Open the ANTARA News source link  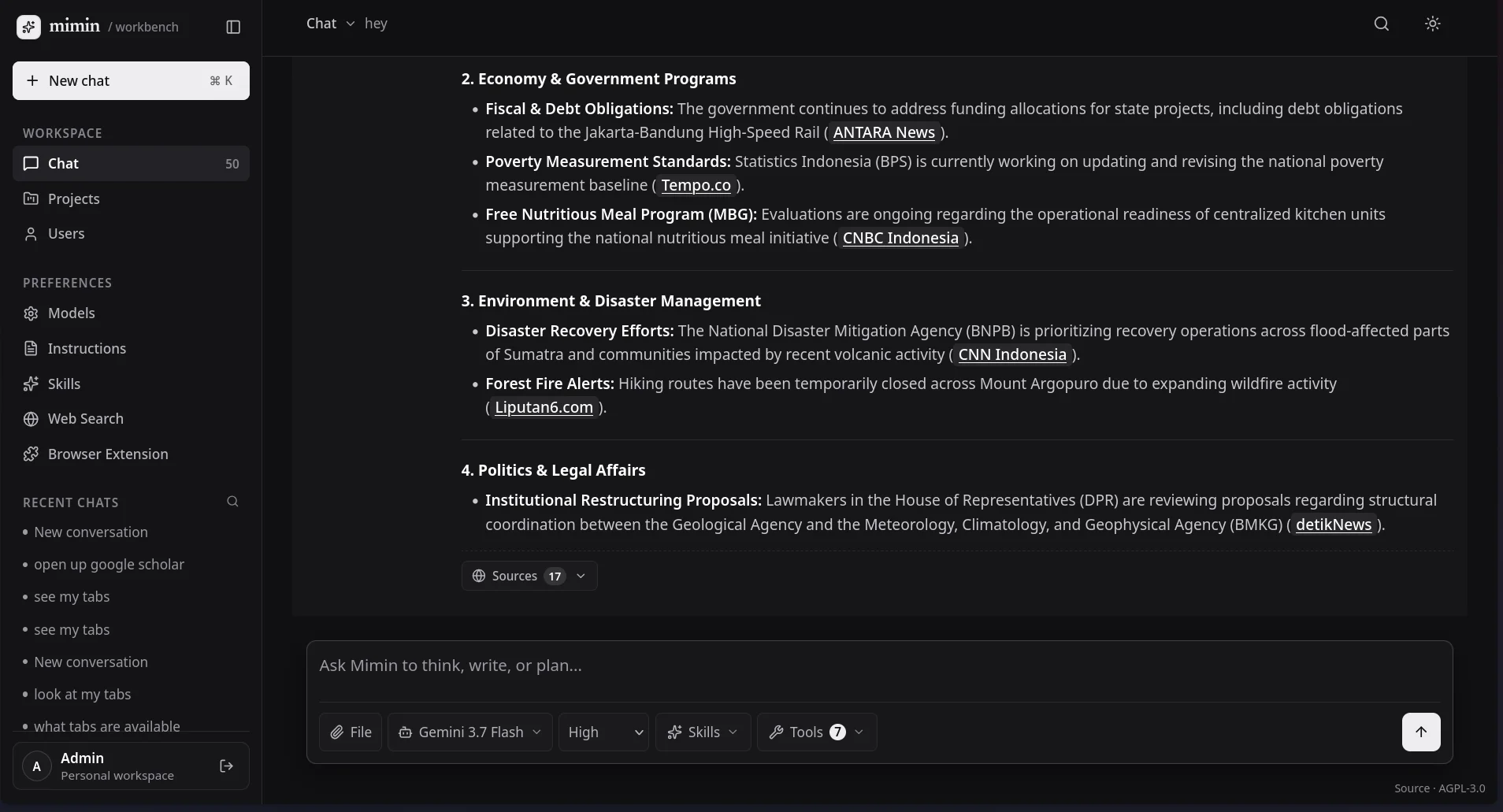tap(884, 132)
